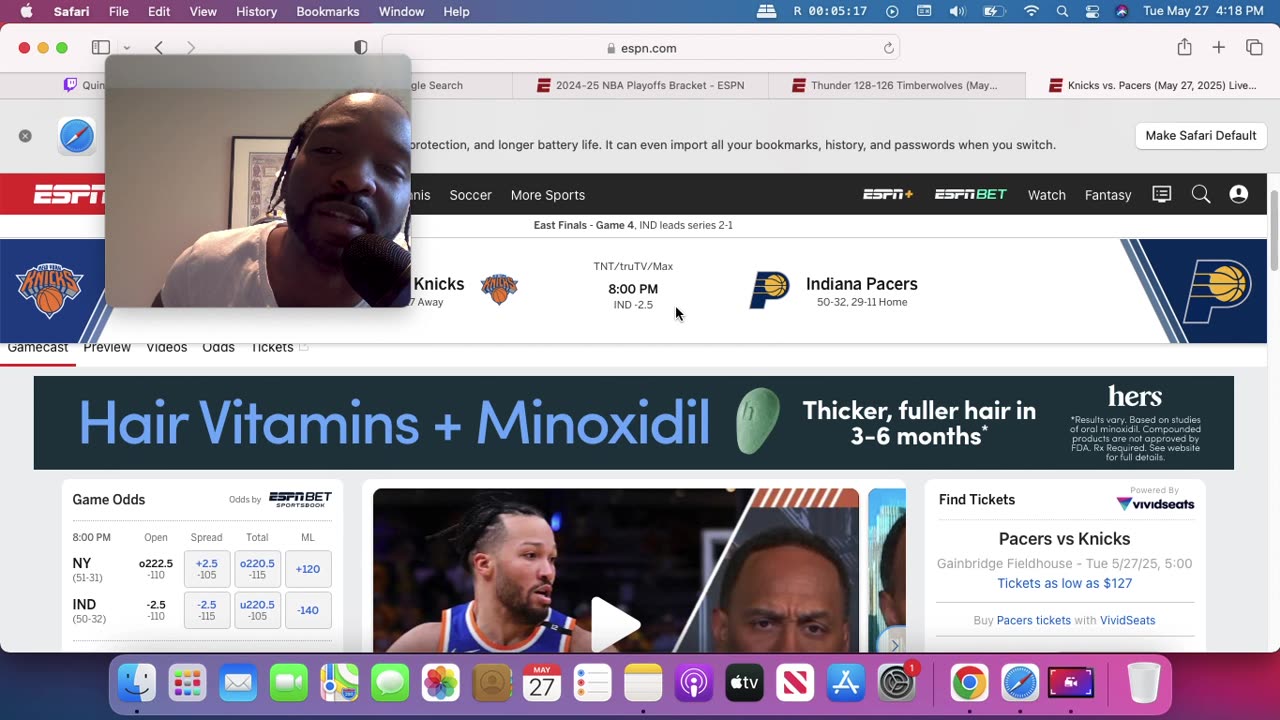Open the App Store from the Dock
The image size is (1280, 720).
846,683
